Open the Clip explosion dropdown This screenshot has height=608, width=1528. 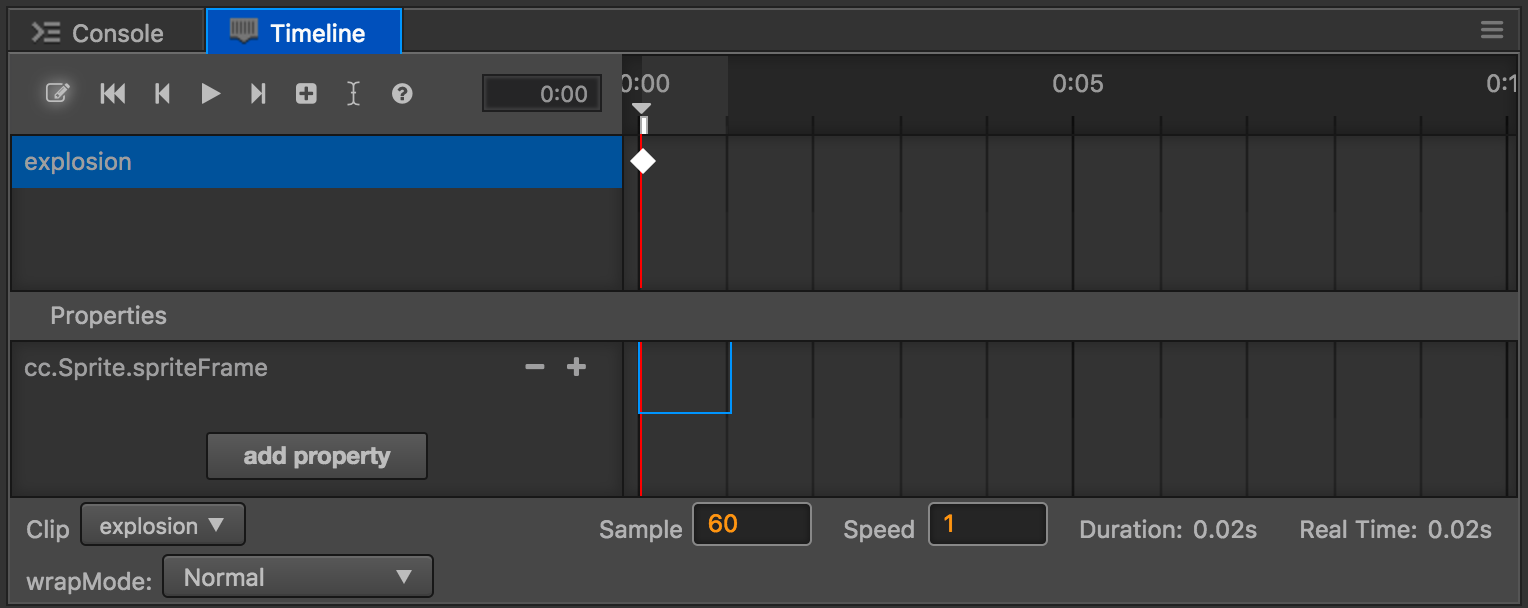163,526
